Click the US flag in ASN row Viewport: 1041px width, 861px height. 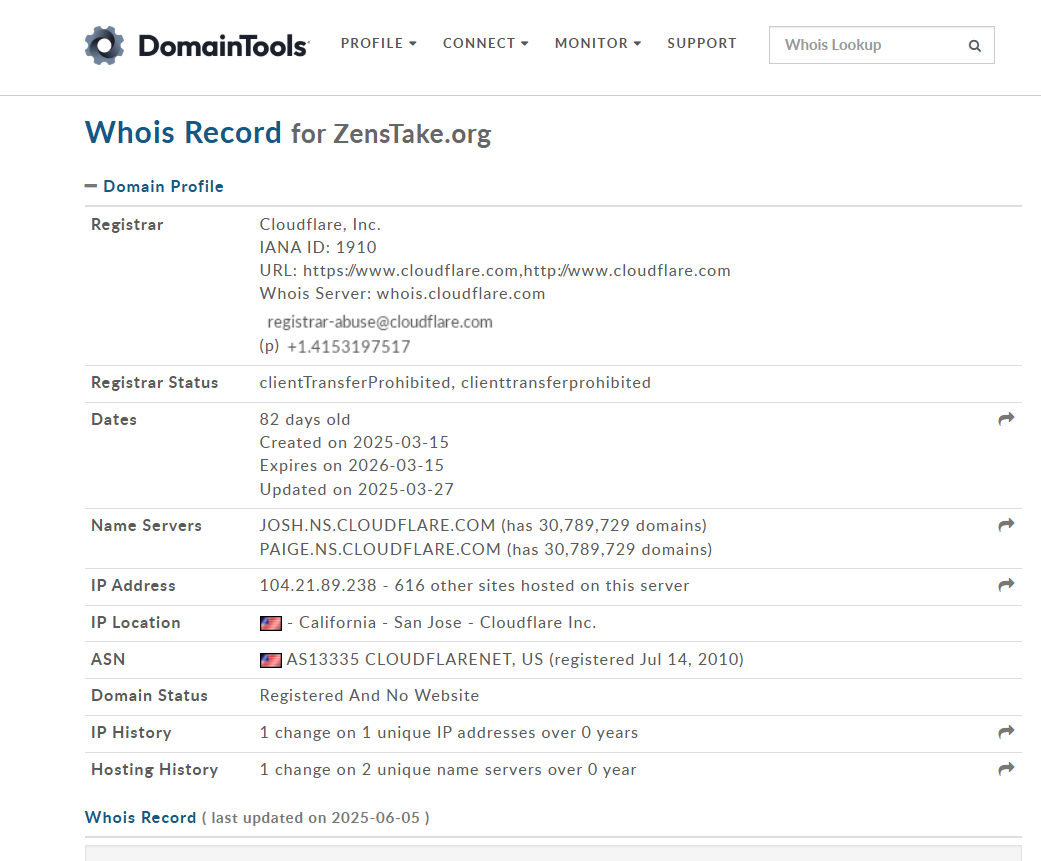point(271,660)
